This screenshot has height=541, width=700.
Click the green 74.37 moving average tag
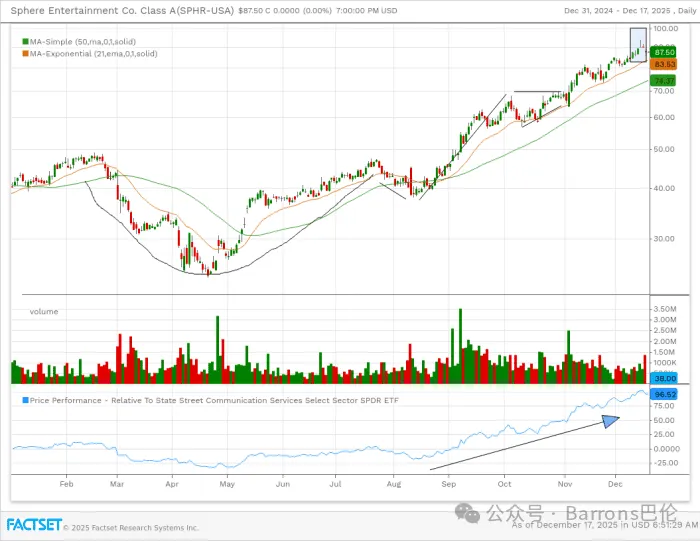pos(663,81)
